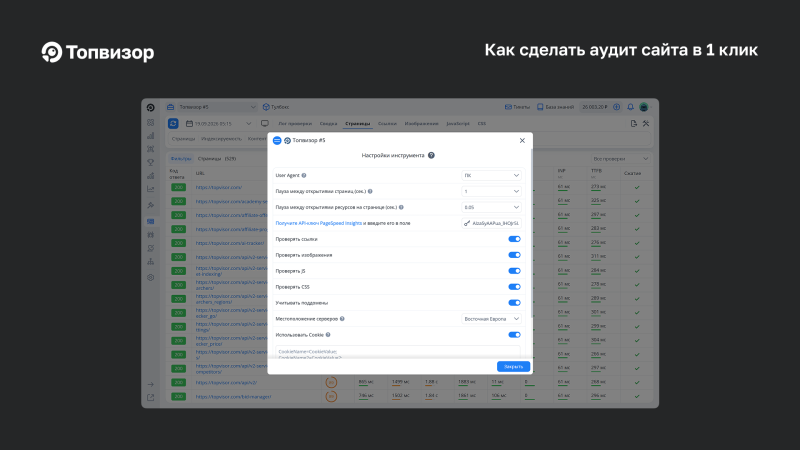Click the add funds plus icon

(x=616, y=107)
